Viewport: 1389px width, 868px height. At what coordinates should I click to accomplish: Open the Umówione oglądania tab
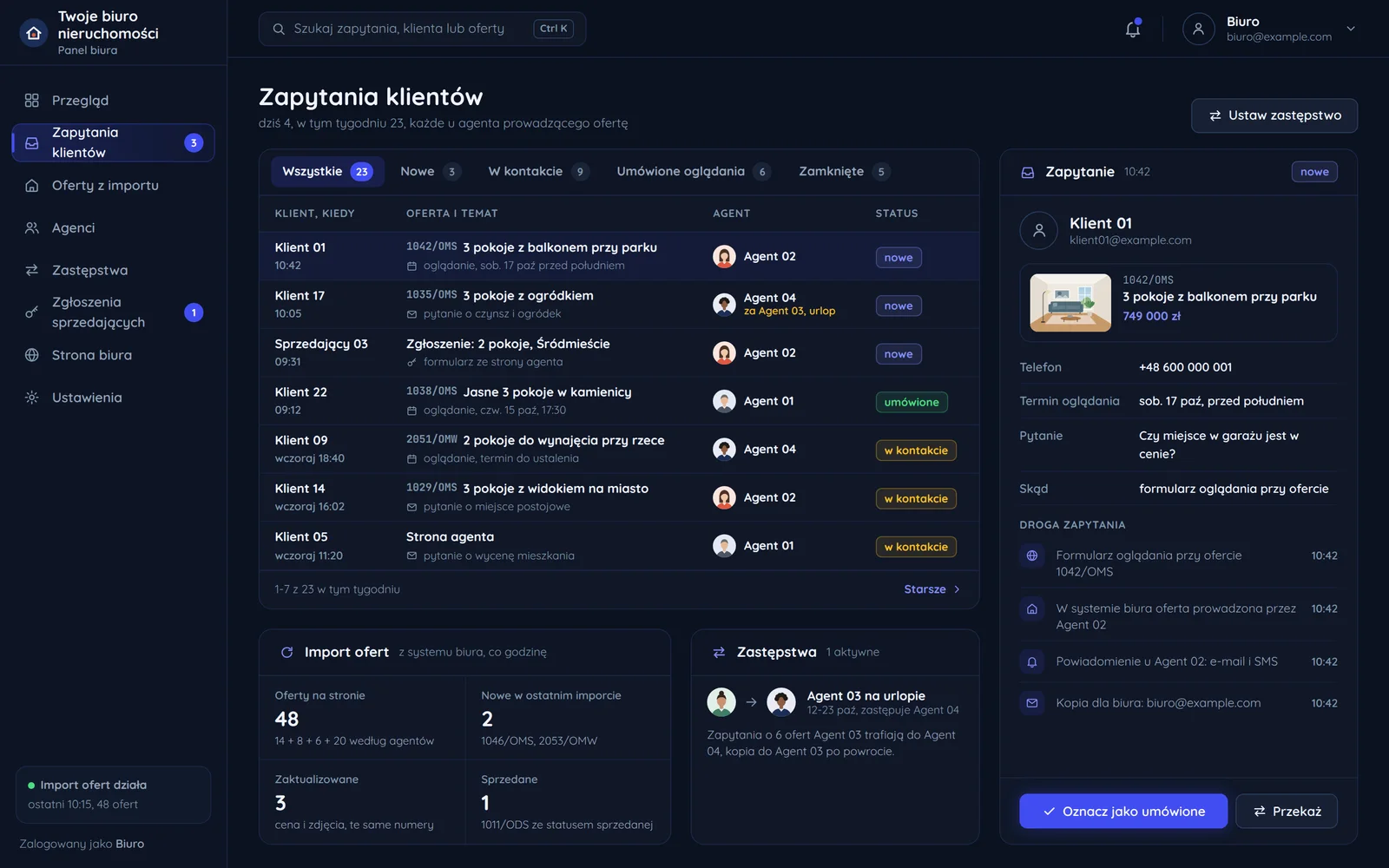[693, 172]
